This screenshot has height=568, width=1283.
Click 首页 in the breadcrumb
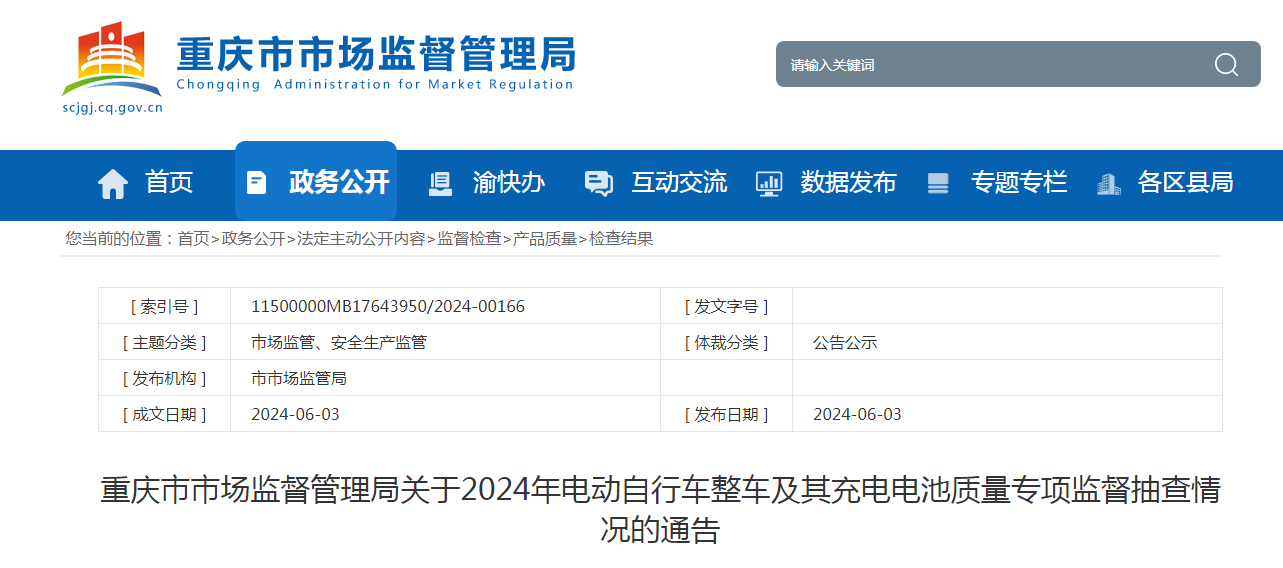click(194, 239)
